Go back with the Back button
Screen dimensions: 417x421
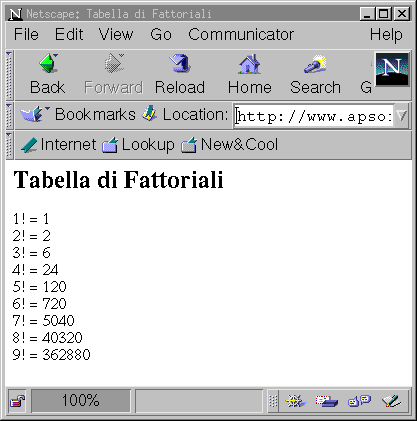(48, 75)
